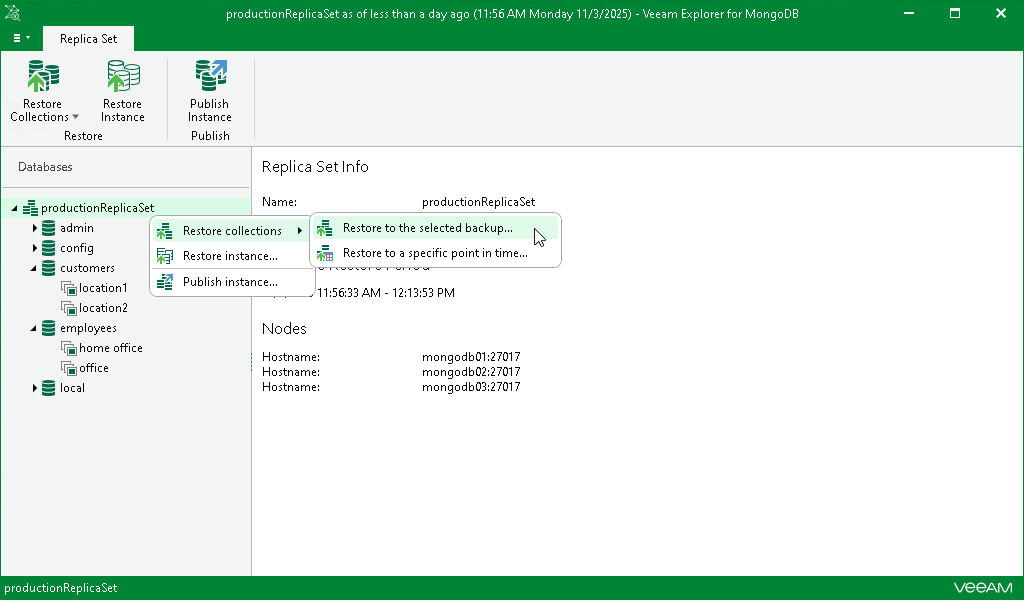The image size is (1024, 600).
Task: Click the customers database icon in the tree
Action: 48,268
